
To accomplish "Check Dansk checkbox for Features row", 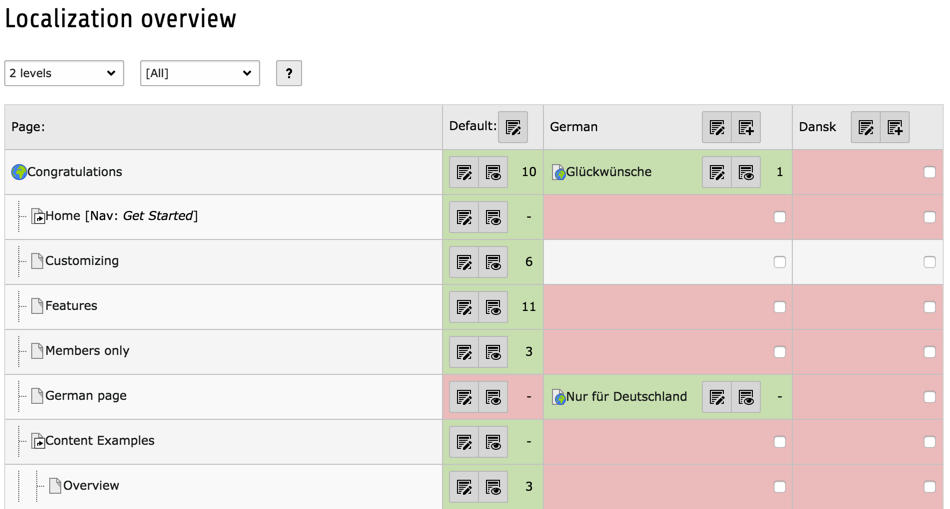I will pyautogui.click(x=929, y=307).
